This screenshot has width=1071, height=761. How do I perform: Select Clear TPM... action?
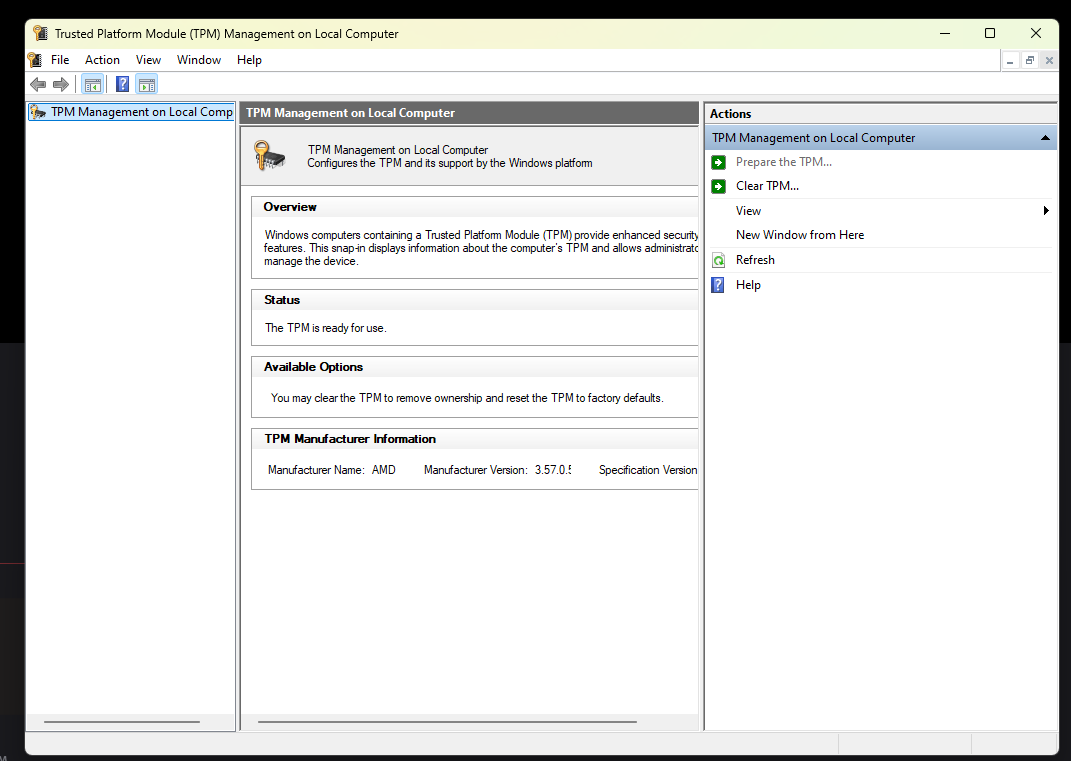(x=767, y=186)
